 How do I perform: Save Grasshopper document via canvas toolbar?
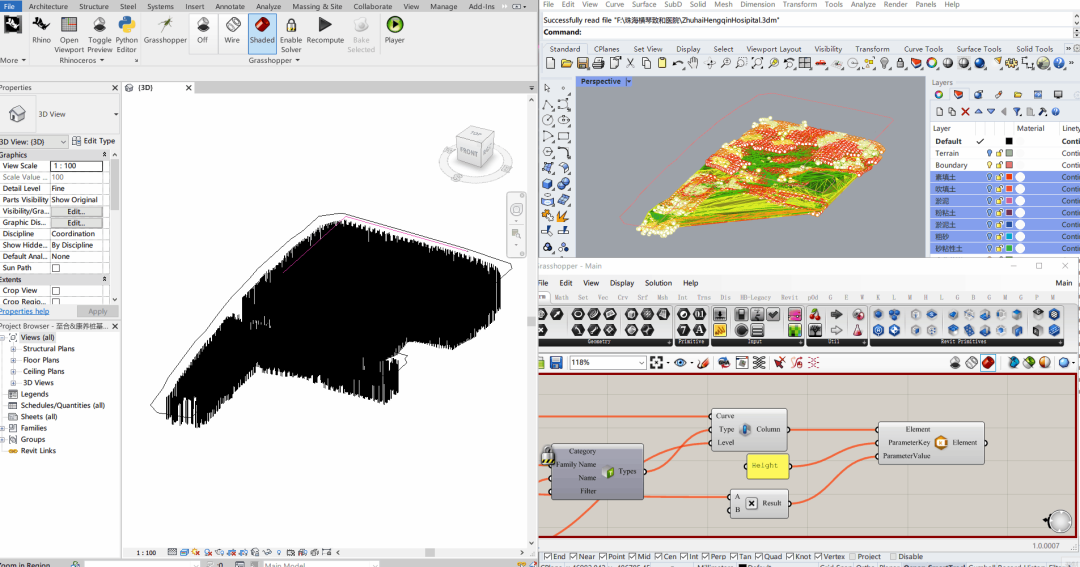click(x=556, y=362)
